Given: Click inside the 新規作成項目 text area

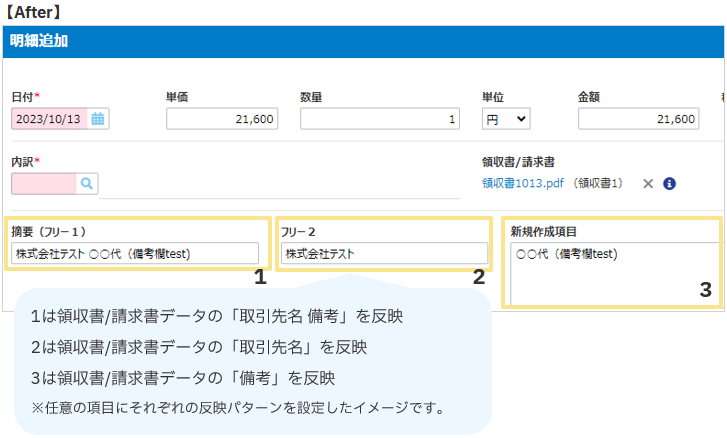Looking at the screenshot, I should click(612, 274).
